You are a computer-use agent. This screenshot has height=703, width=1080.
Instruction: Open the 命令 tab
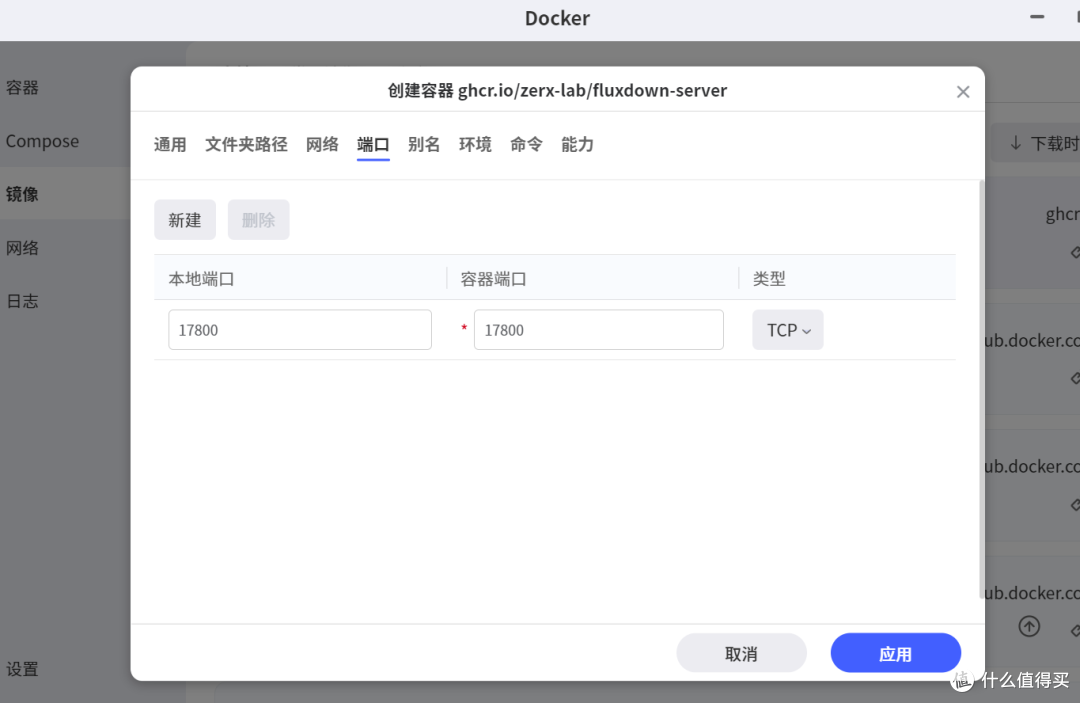(x=526, y=145)
